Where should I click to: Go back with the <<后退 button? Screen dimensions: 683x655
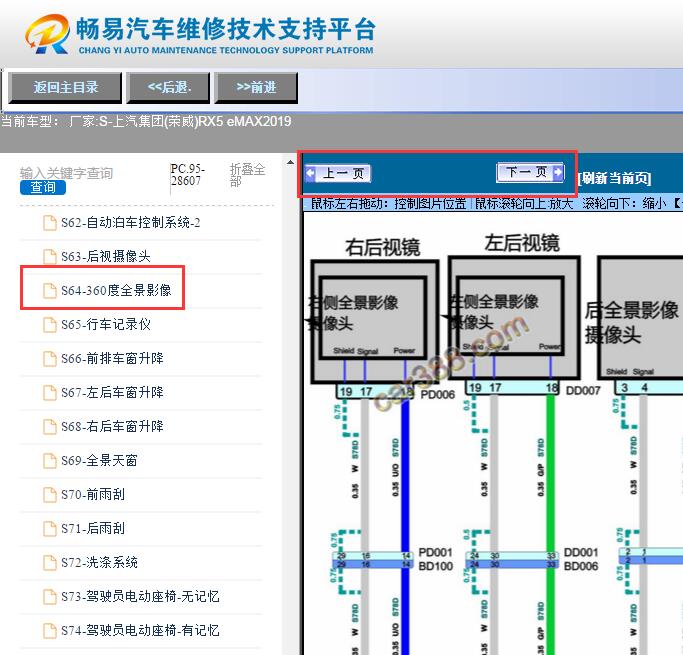point(168,88)
